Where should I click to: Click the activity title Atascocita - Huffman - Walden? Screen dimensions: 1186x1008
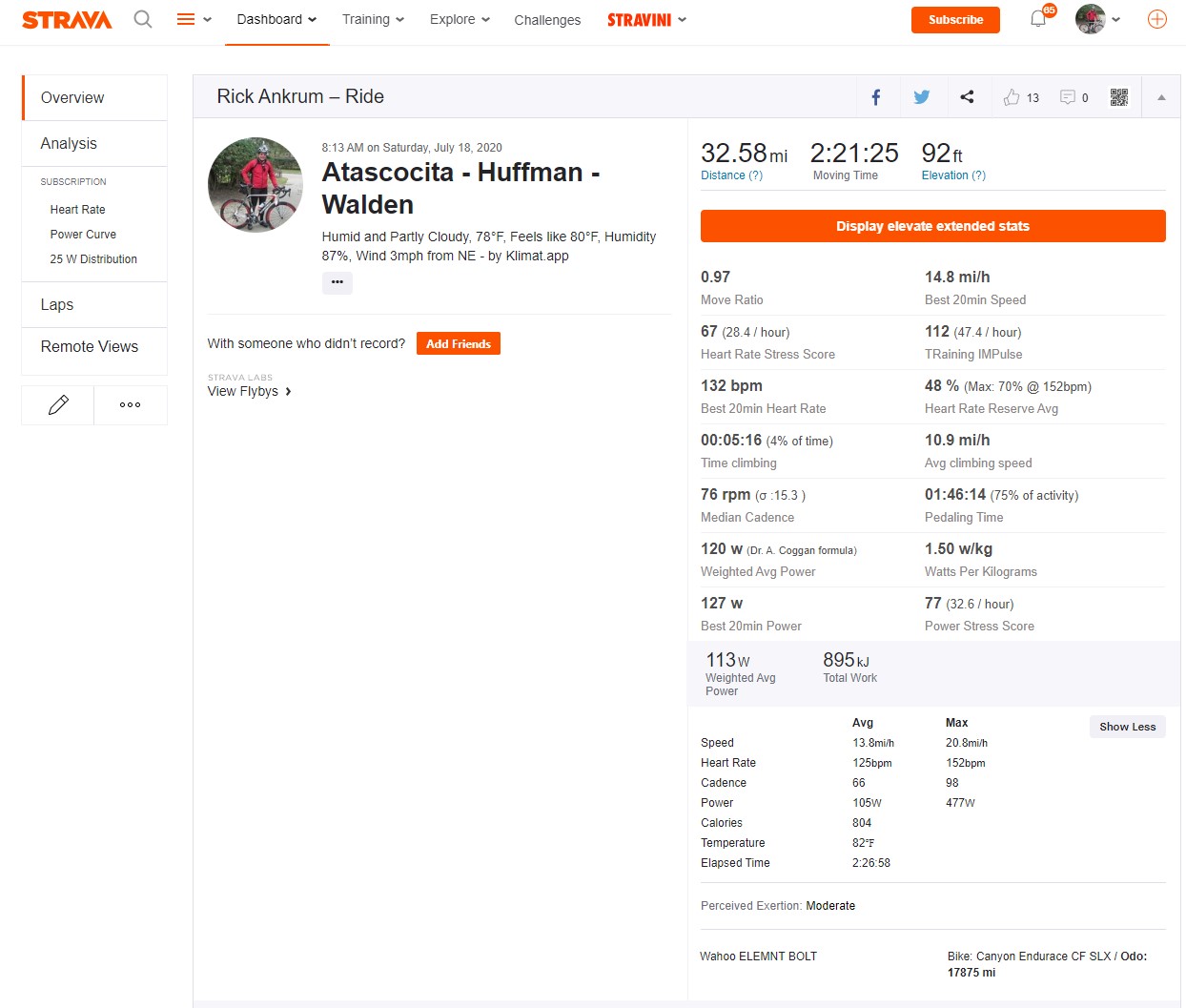461,188
